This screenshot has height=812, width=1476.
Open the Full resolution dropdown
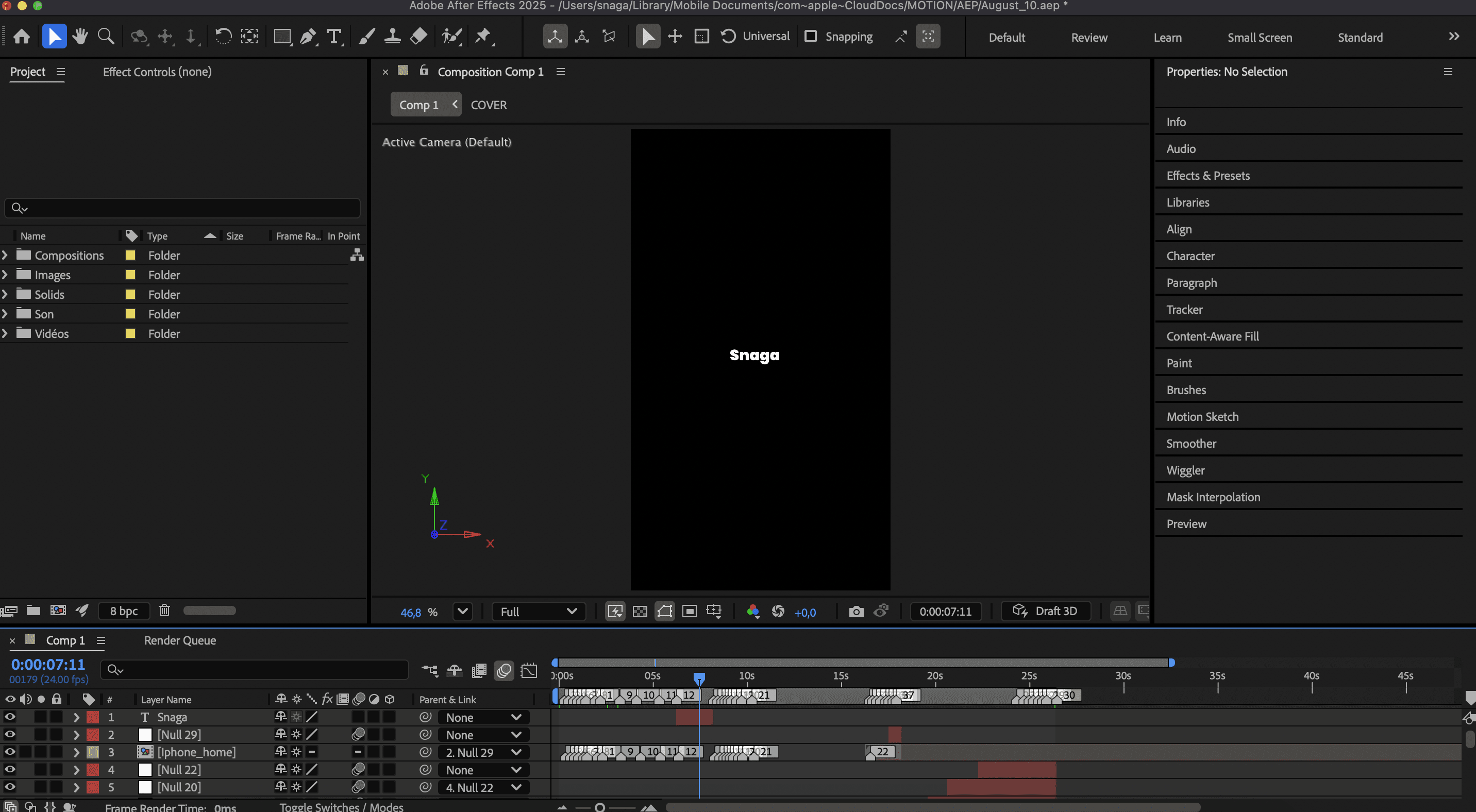(538, 612)
